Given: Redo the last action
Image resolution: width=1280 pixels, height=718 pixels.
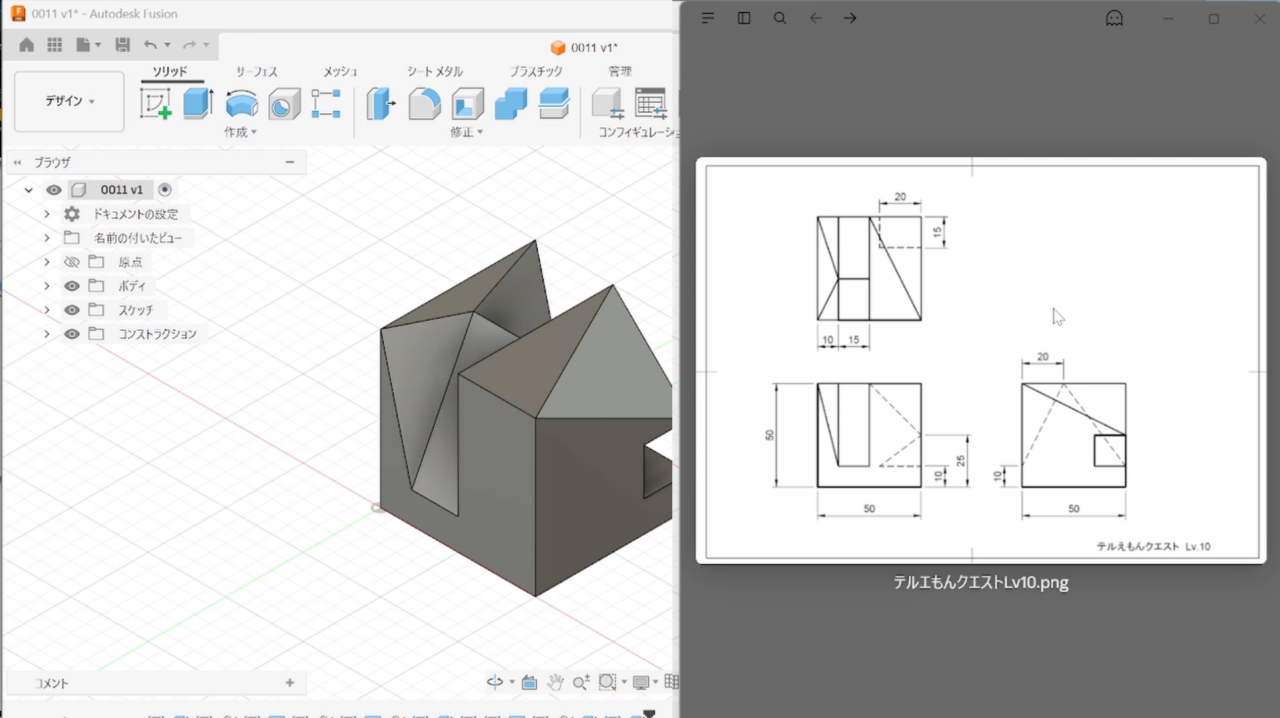Looking at the screenshot, I should 189,45.
